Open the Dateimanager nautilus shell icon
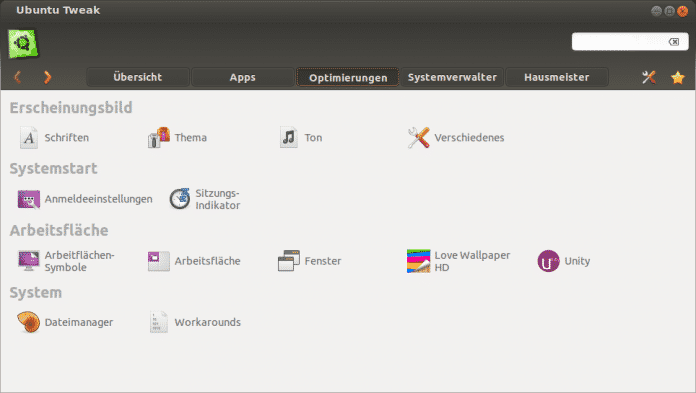Image resolution: width=696 pixels, height=393 pixels. (29, 322)
